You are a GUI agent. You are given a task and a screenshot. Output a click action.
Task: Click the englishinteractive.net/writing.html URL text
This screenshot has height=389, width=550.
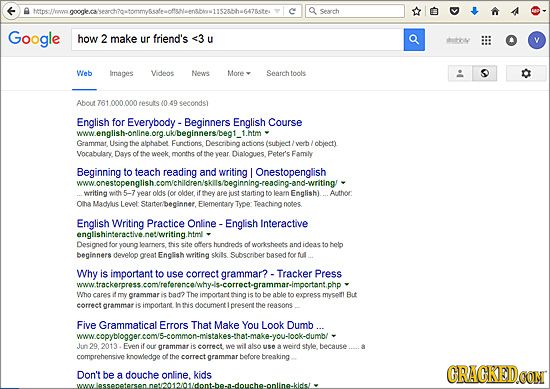pyautogui.click(x=140, y=234)
